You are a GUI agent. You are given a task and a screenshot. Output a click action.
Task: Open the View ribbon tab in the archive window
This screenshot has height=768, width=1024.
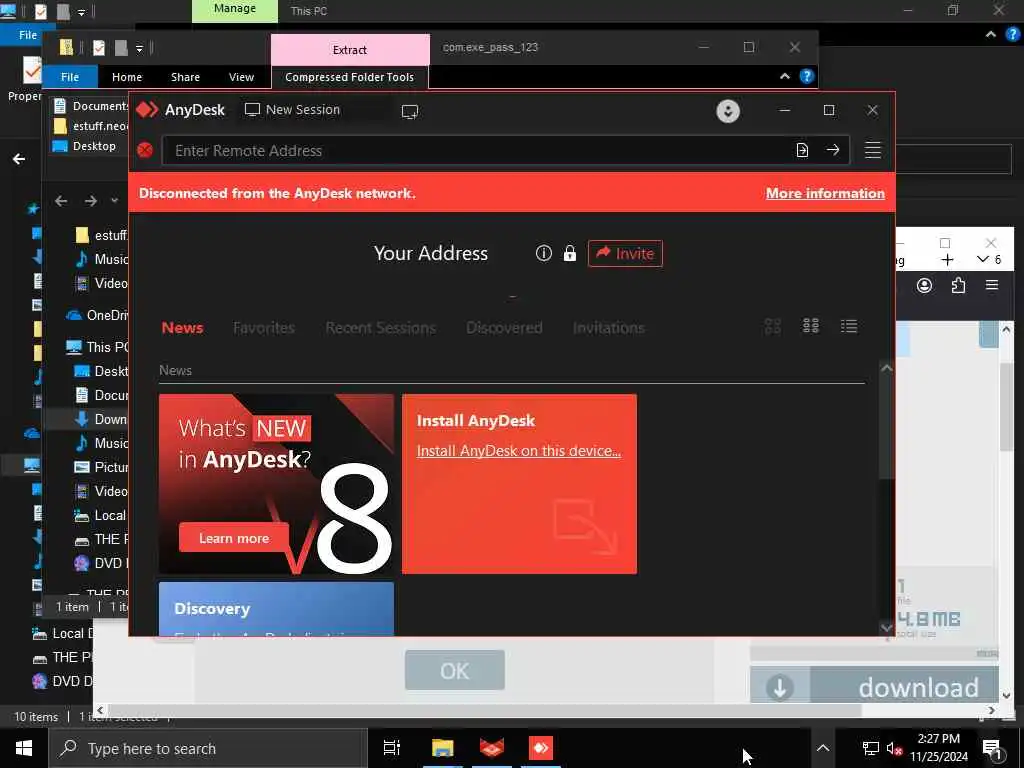241,77
